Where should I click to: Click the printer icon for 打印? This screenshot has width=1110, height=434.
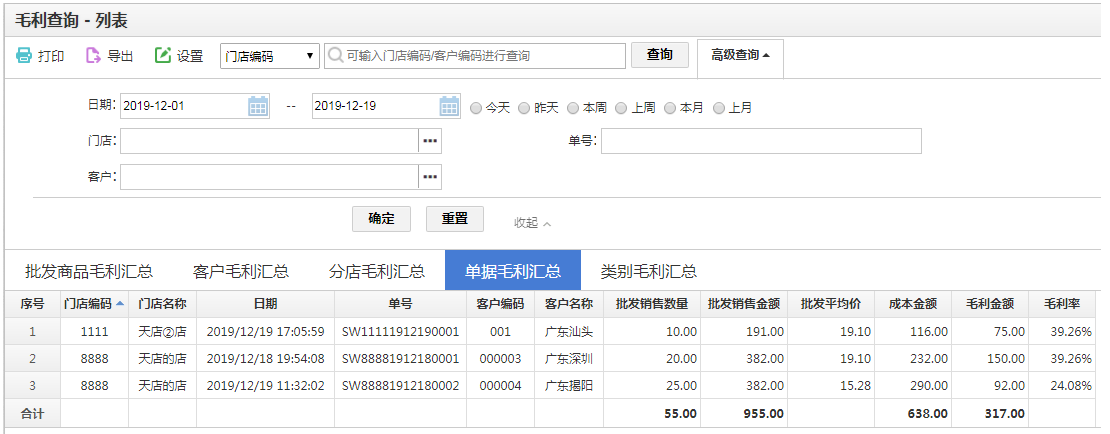click(x=23, y=55)
